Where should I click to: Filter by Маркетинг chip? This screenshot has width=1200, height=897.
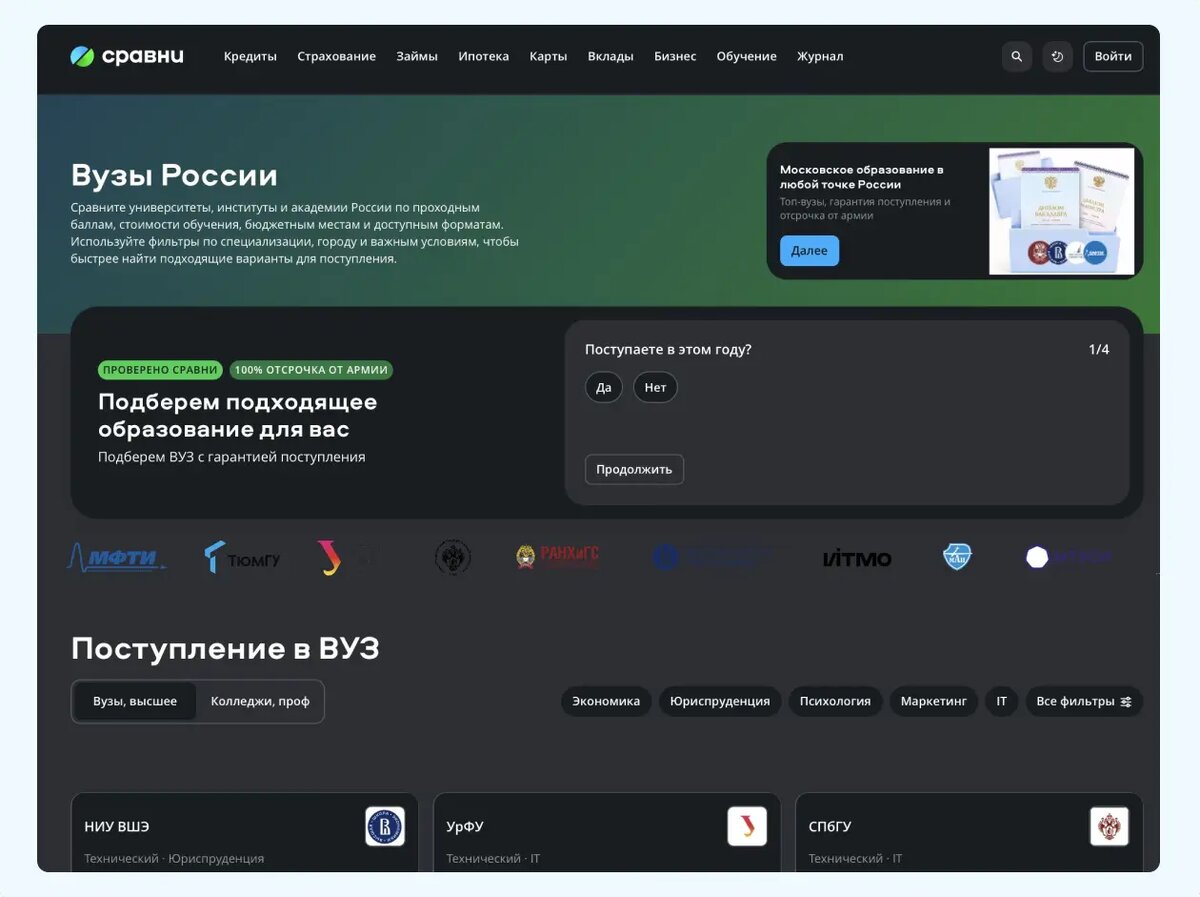(934, 701)
